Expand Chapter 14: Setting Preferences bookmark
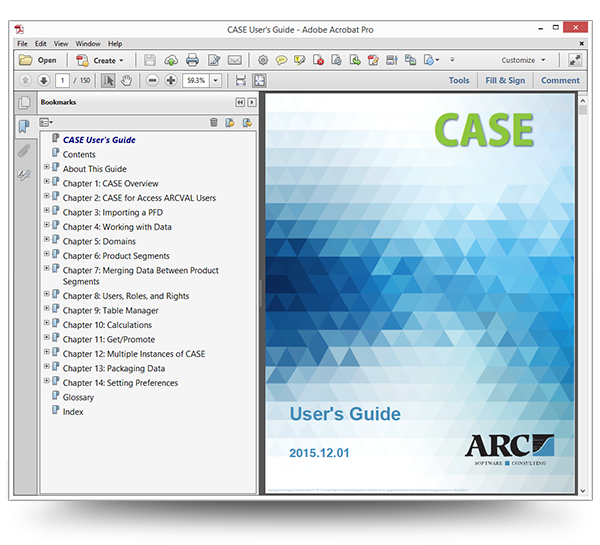The height and width of the screenshot is (545, 600). pyautogui.click(x=46, y=381)
